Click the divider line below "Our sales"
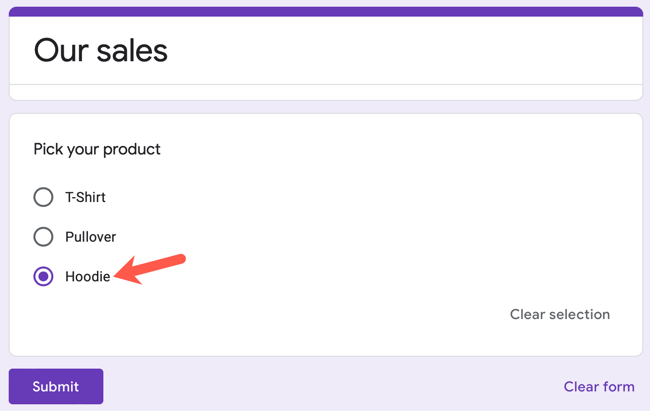 point(325,84)
